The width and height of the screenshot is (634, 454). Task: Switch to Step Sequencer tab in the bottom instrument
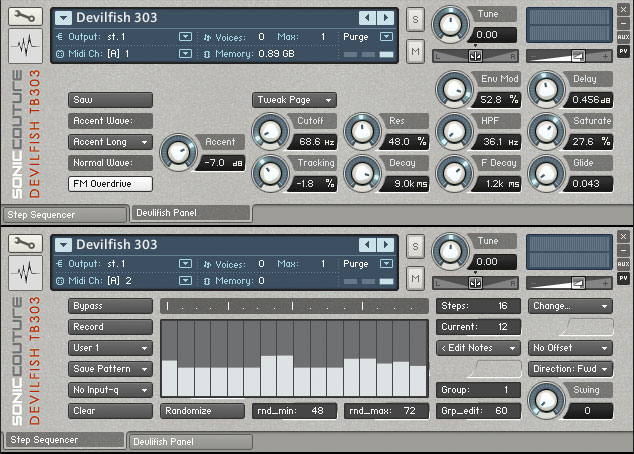pos(65,439)
